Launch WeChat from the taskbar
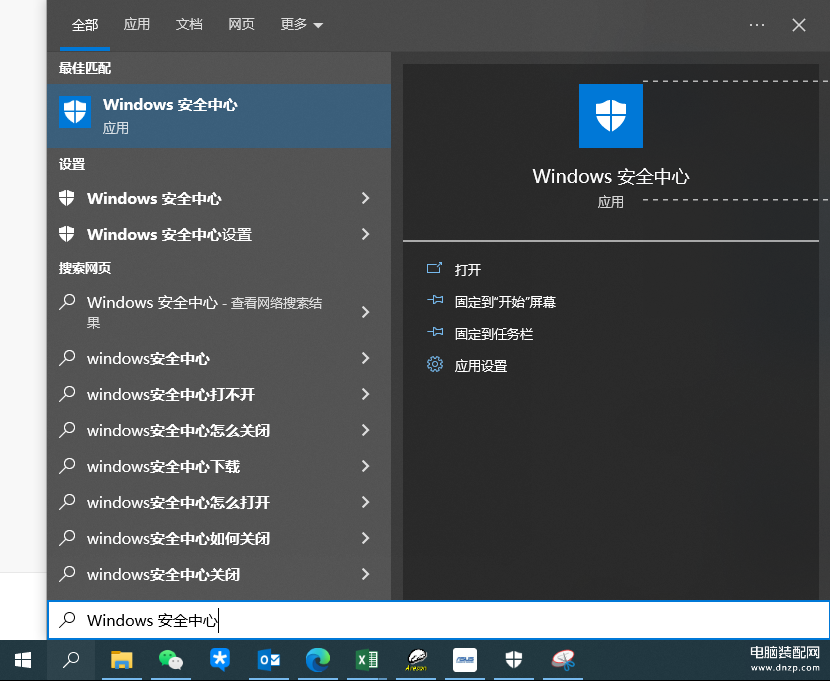 point(170,660)
